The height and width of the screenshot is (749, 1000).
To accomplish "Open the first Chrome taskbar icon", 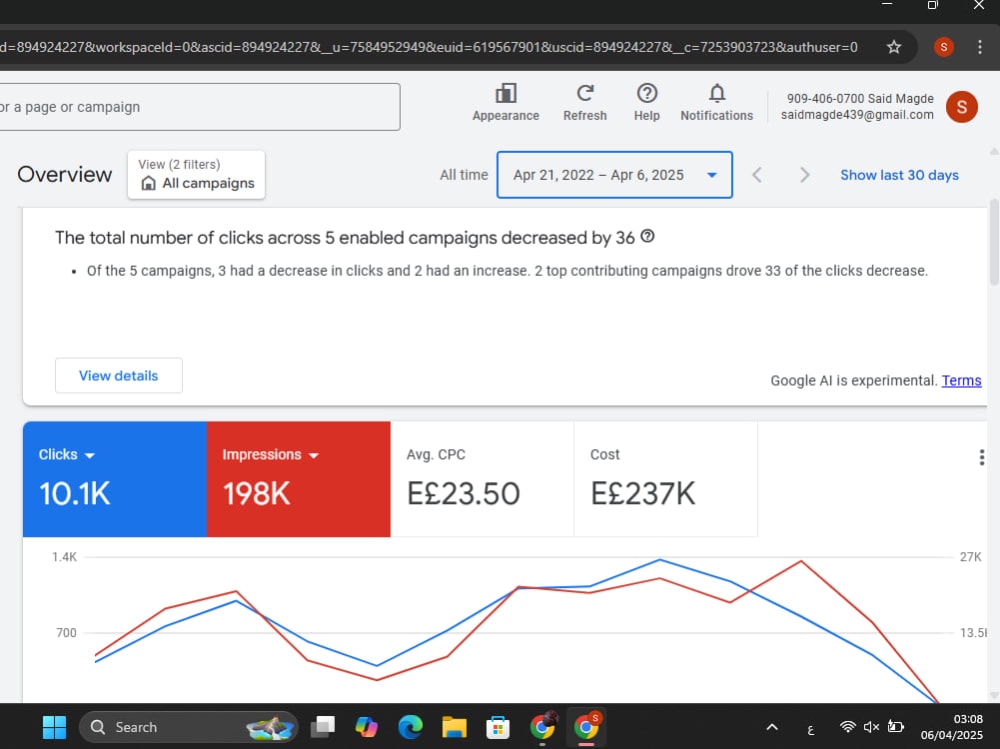I will tap(542, 727).
